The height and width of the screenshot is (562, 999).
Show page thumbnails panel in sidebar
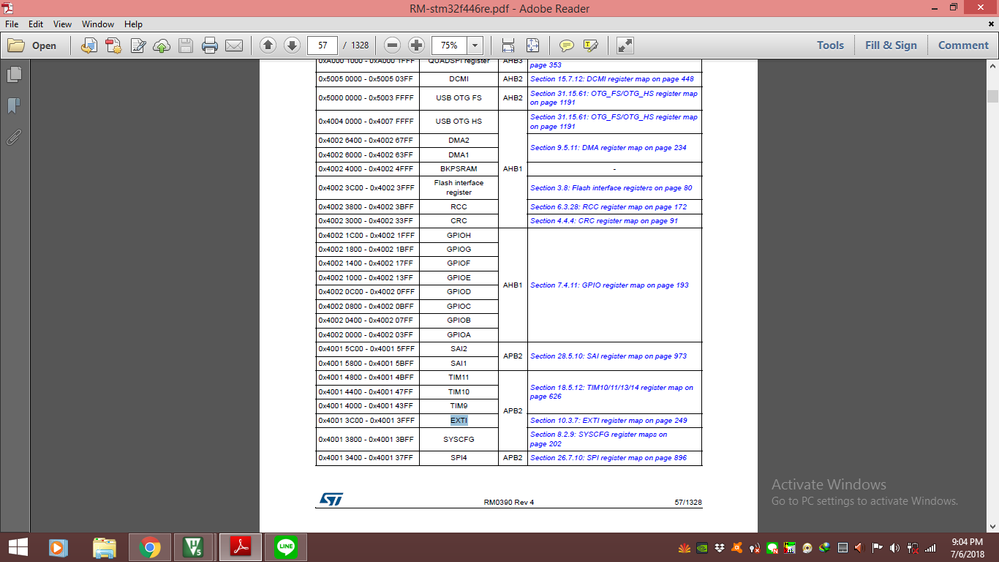(x=14, y=75)
